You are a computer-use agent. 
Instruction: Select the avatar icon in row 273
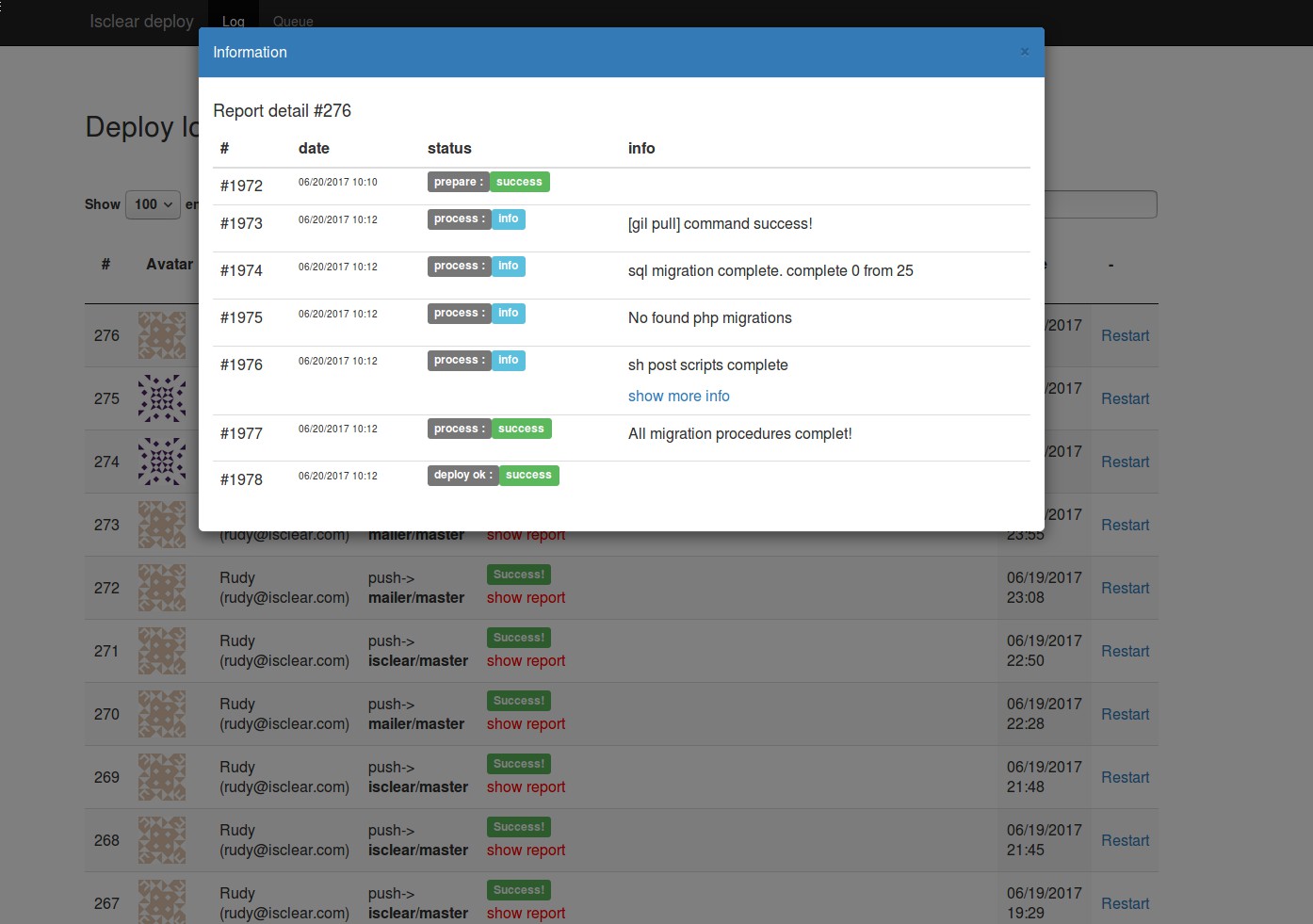tap(162, 525)
